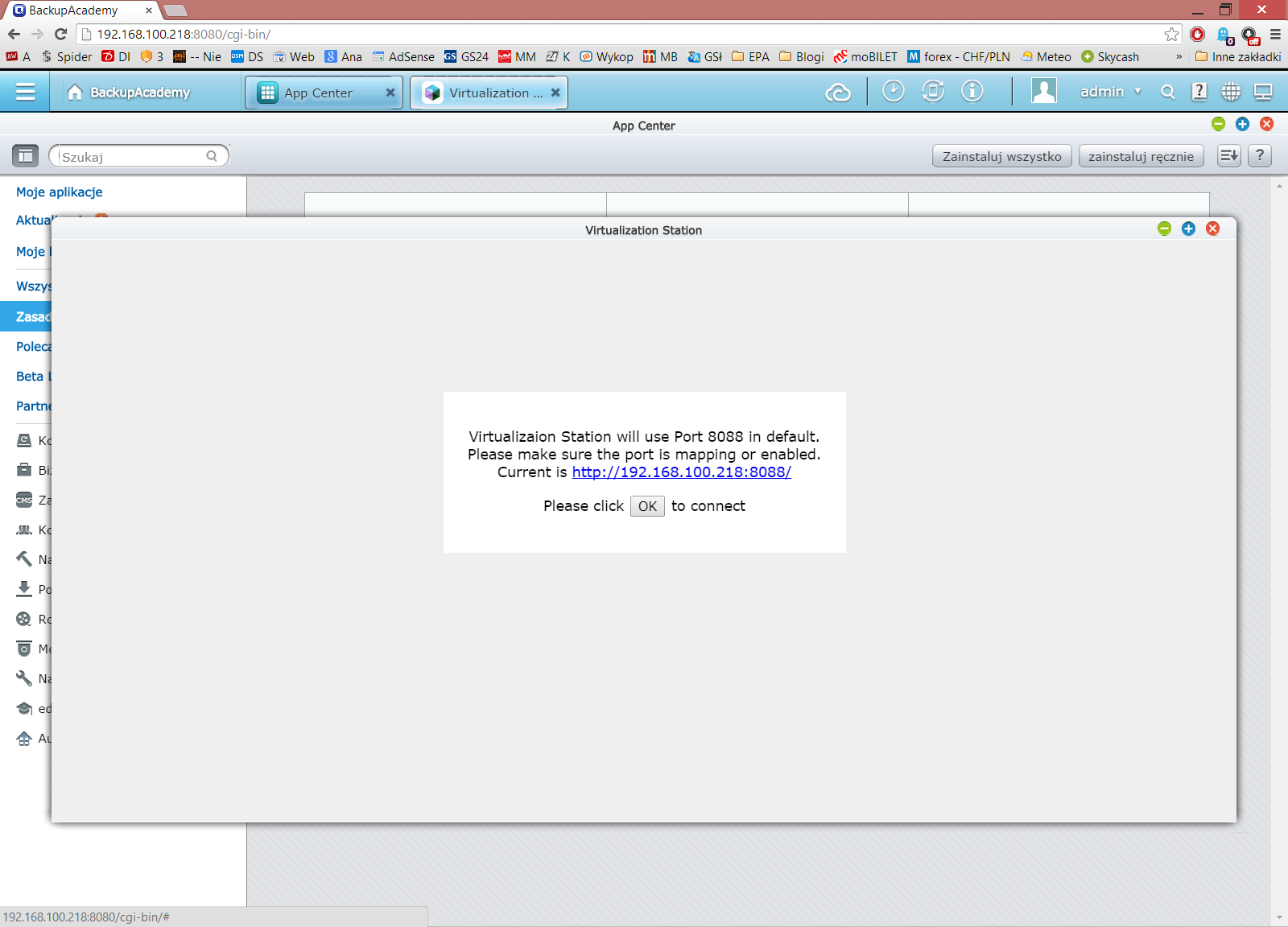
Task: Open the AdSense bookmark
Action: pos(403,56)
